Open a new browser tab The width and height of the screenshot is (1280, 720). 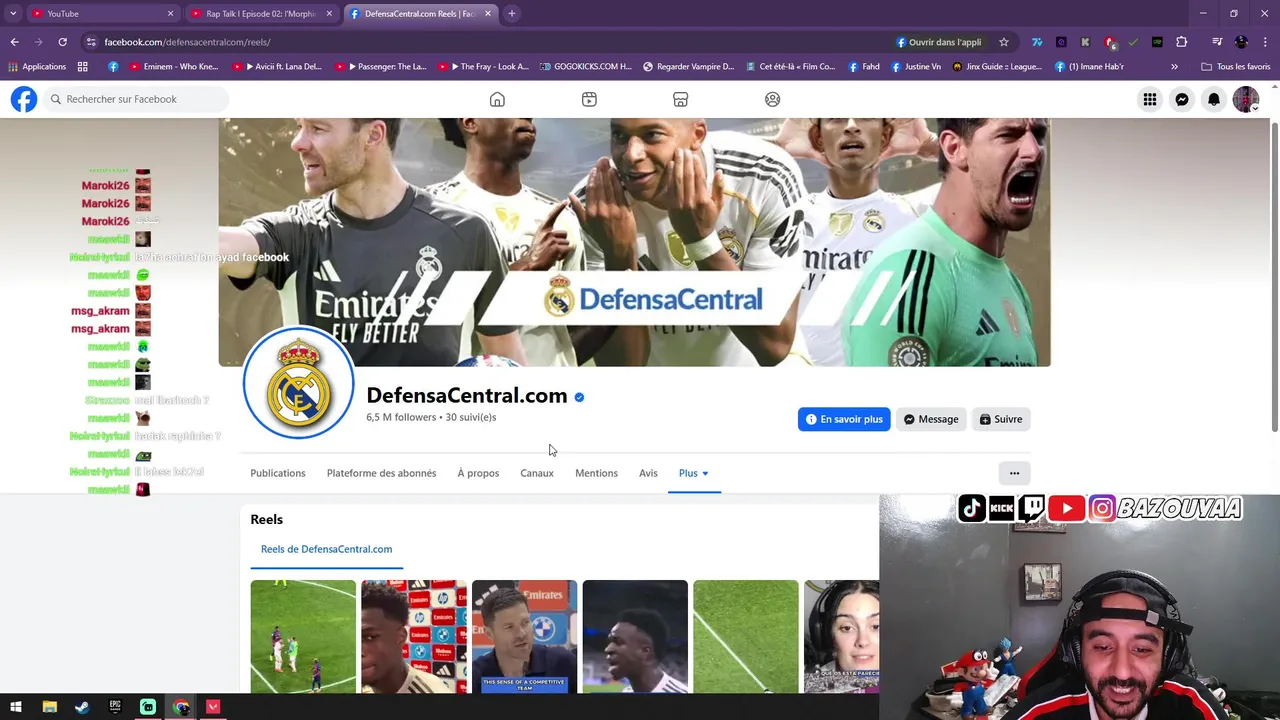[511, 13]
